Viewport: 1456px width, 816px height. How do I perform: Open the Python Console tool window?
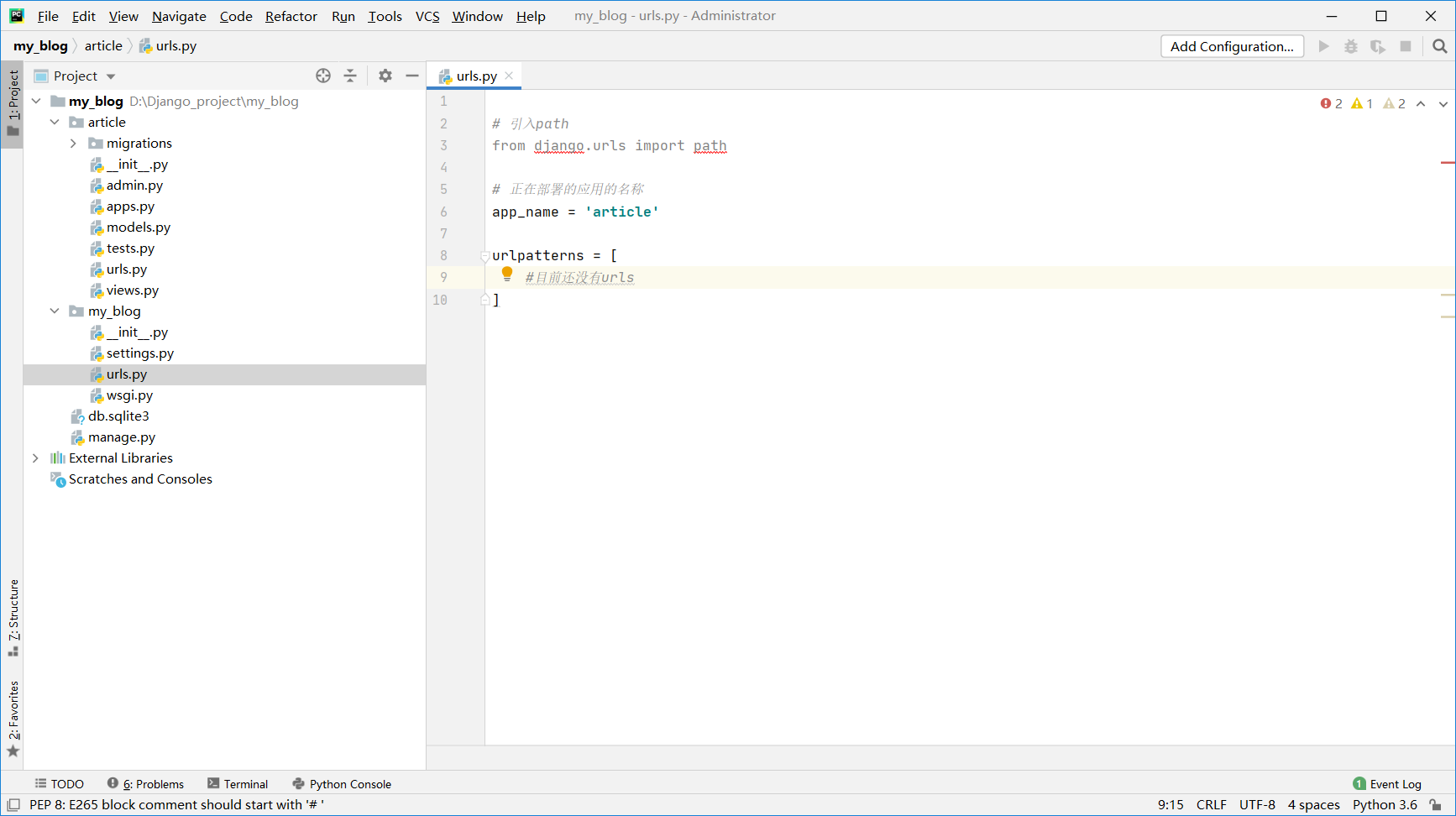342,783
